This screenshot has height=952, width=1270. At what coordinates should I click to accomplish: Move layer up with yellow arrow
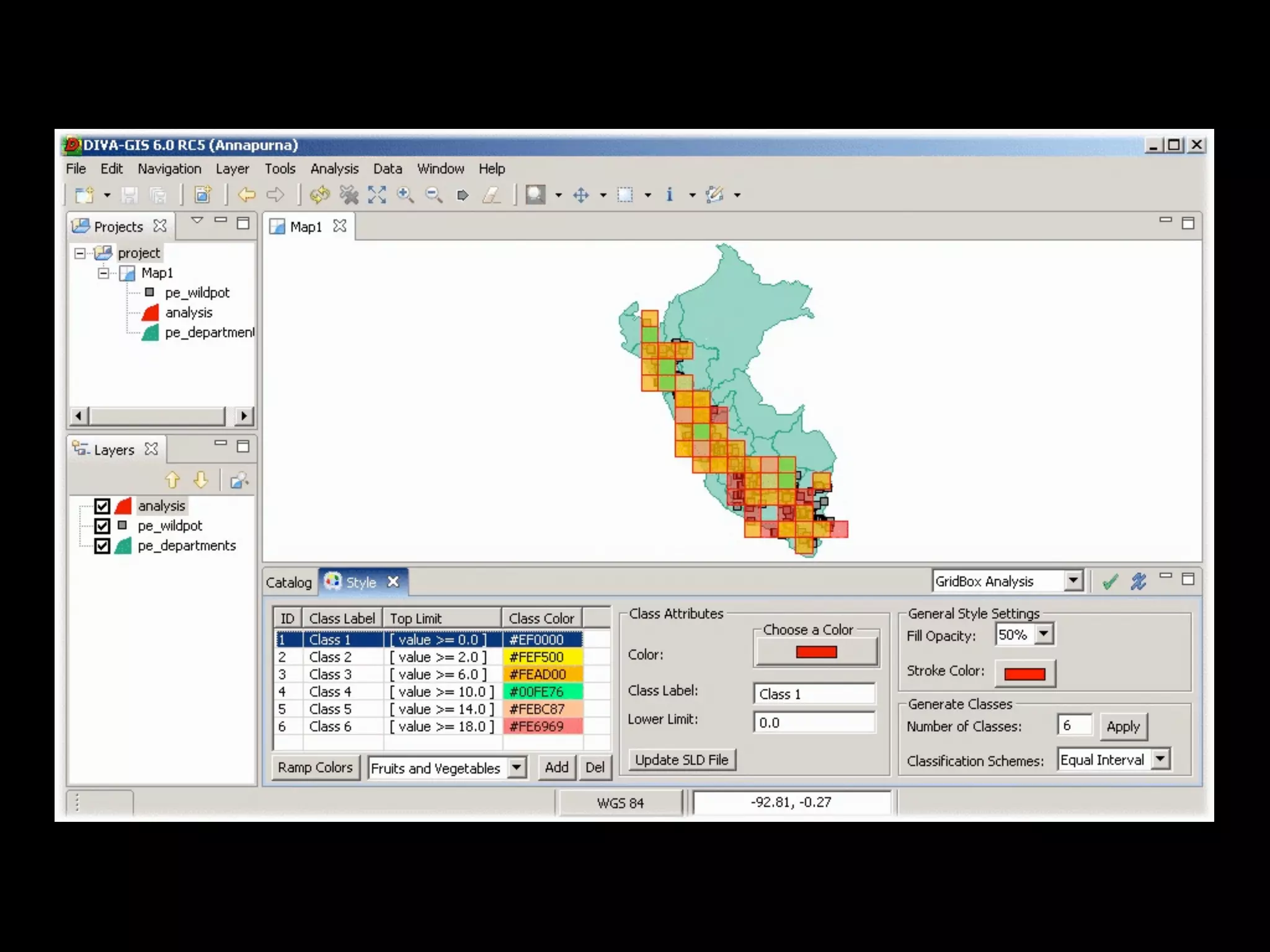[x=172, y=480]
